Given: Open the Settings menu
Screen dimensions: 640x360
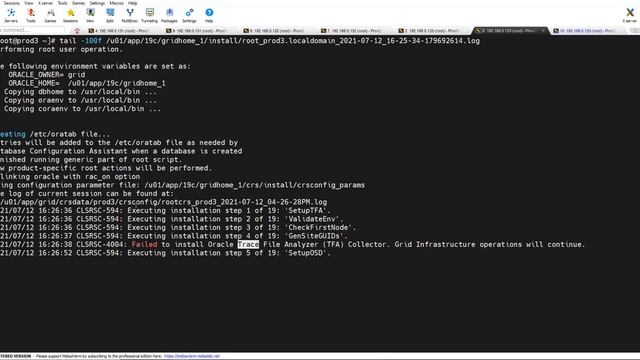Looking at the screenshot, I should [97, 3].
